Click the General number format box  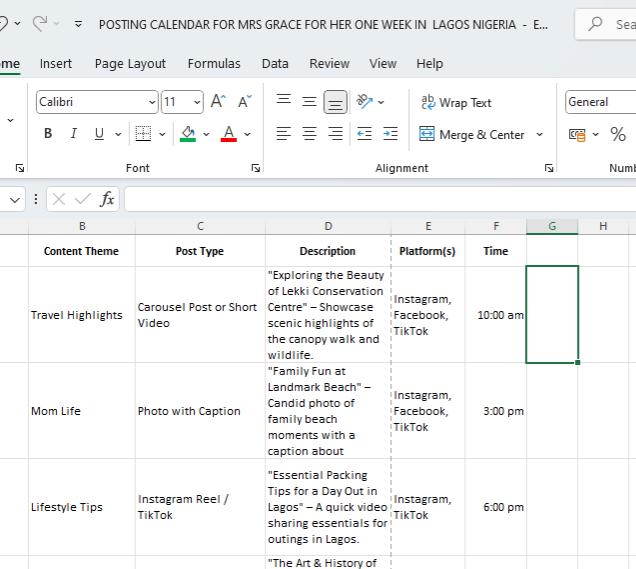(x=600, y=102)
